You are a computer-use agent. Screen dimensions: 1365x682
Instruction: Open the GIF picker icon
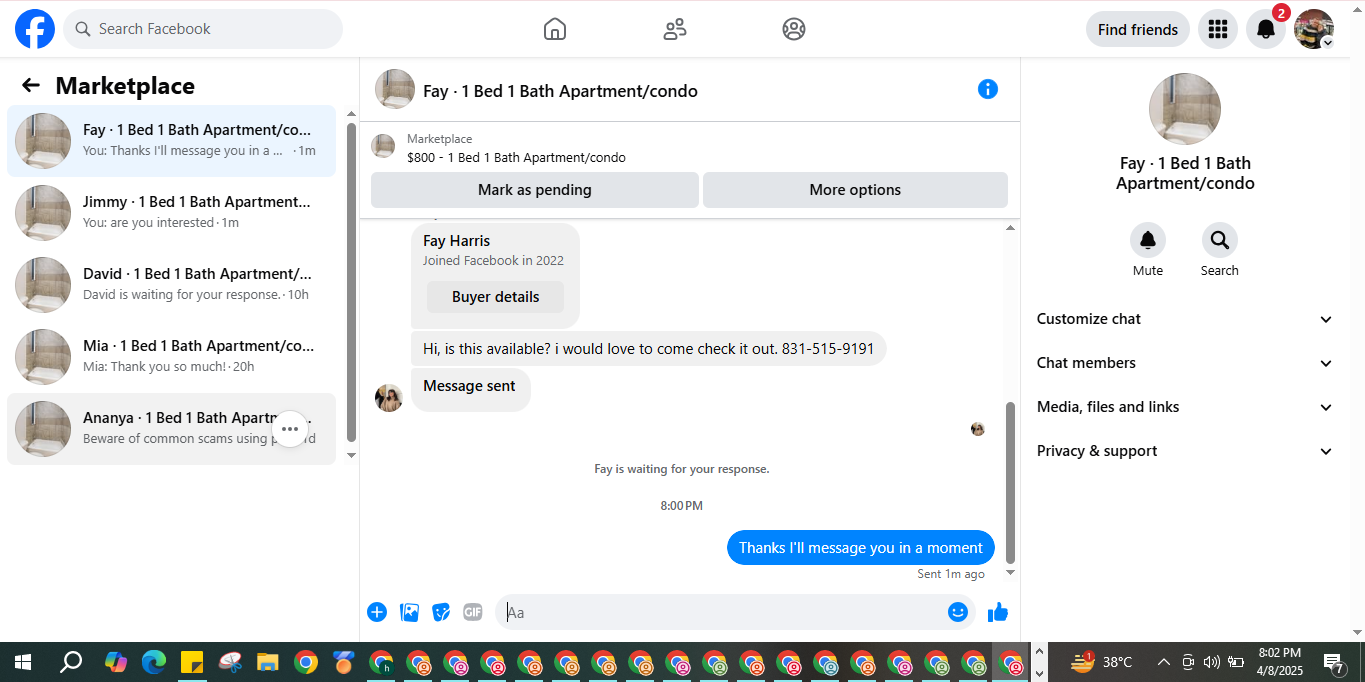pos(473,612)
